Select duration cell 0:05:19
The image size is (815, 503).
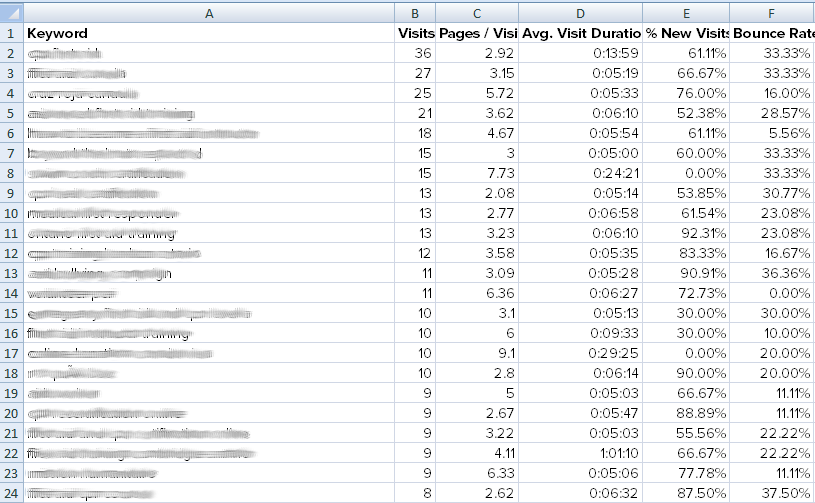point(580,73)
